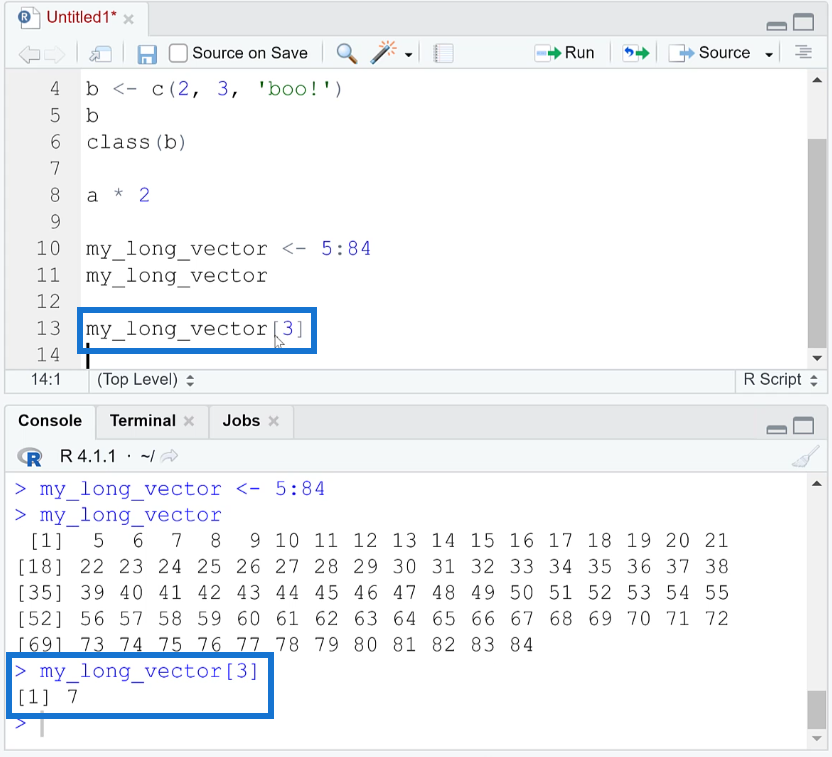The width and height of the screenshot is (832, 757).
Task: Maximize the source editor pane
Action: (804, 22)
